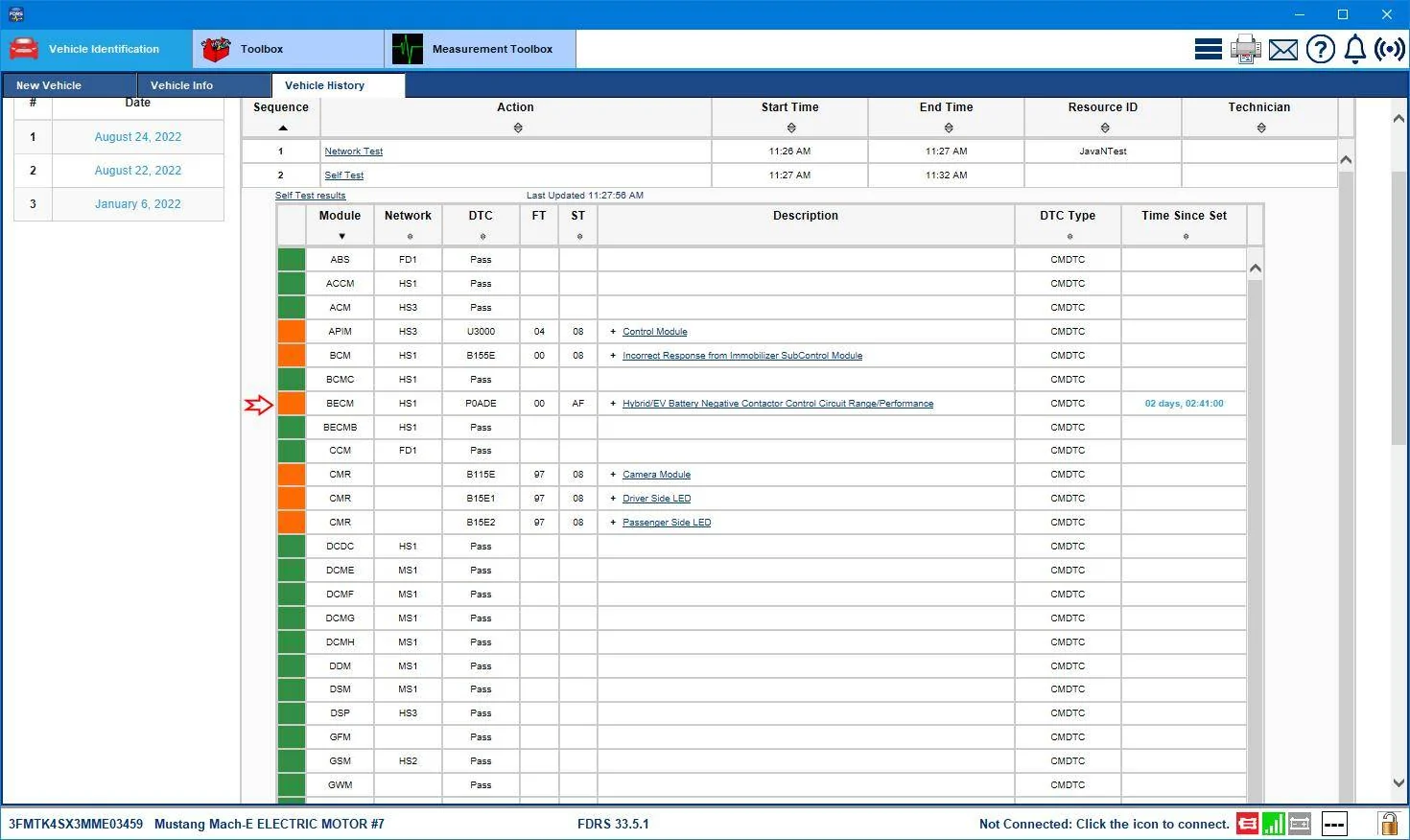Click the VIN 3FMTK4SX3MME03459 in status bar
The width and height of the screenshot is (1410, 840).
[x=76, y=824]
